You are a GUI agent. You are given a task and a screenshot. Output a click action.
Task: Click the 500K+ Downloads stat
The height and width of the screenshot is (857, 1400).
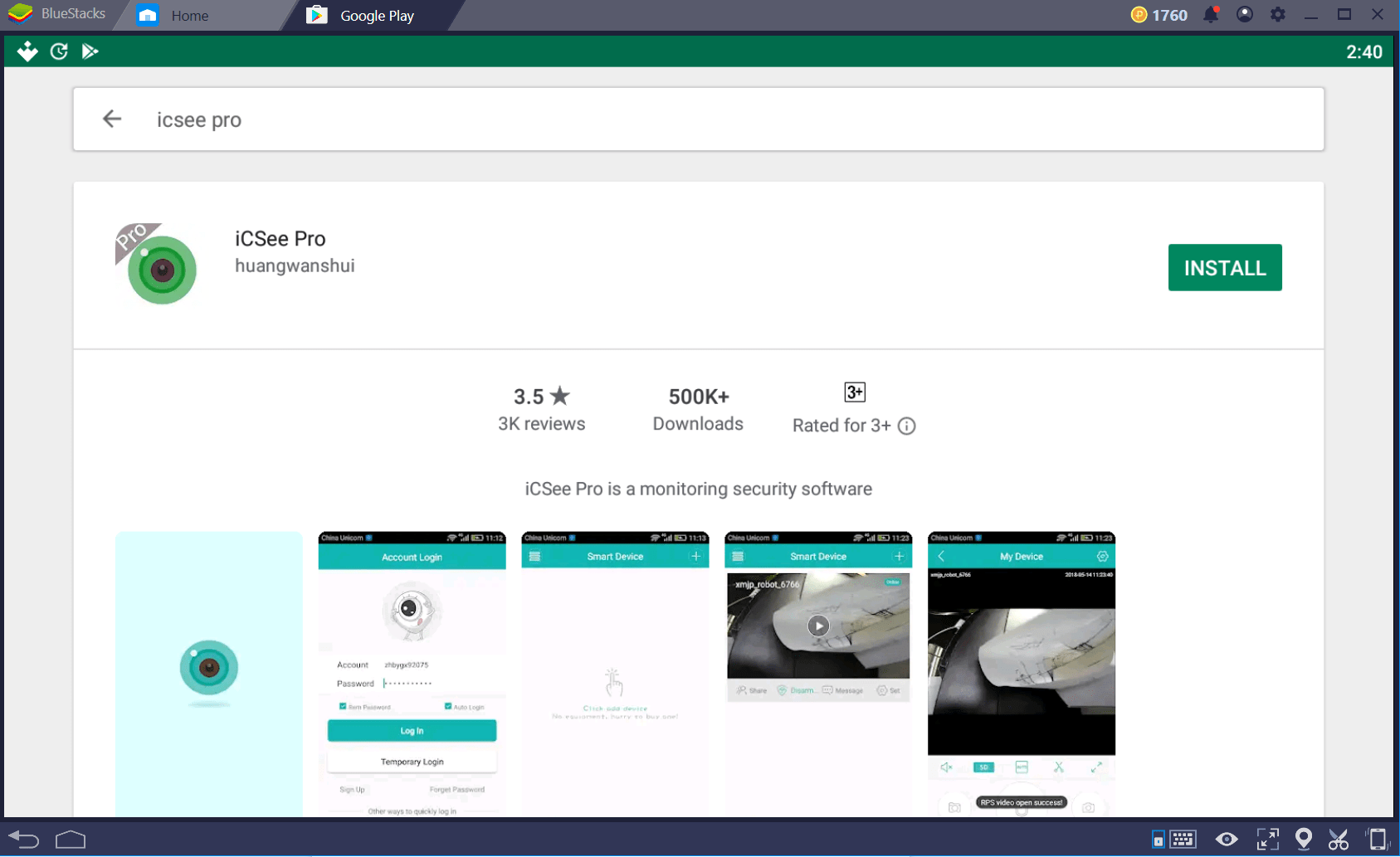click(x=698, y=410)
